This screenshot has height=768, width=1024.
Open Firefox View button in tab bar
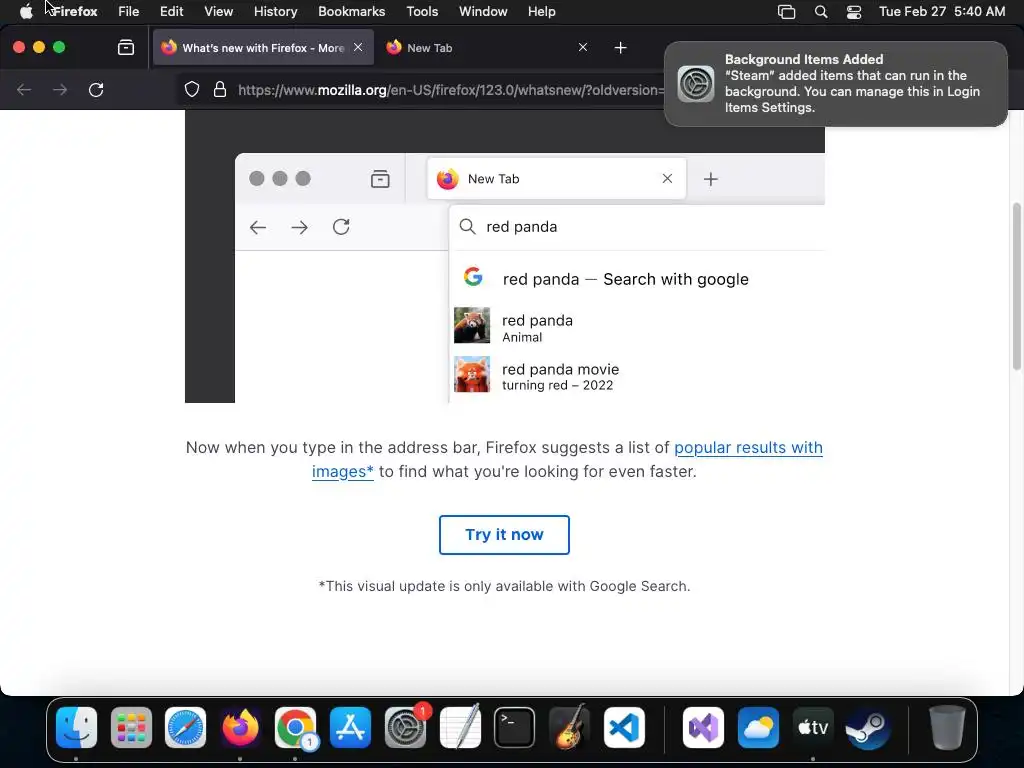coord(126,48)
